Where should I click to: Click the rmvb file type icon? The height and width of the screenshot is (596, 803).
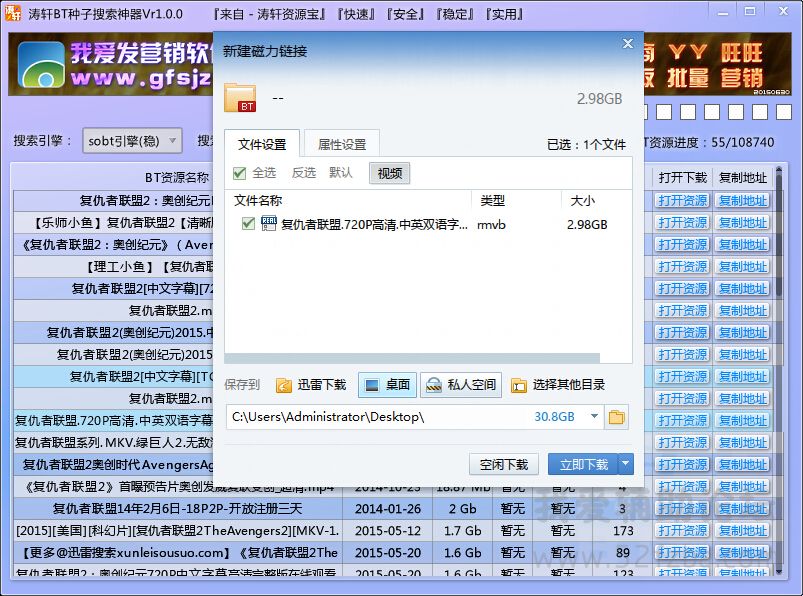(269, 224)
